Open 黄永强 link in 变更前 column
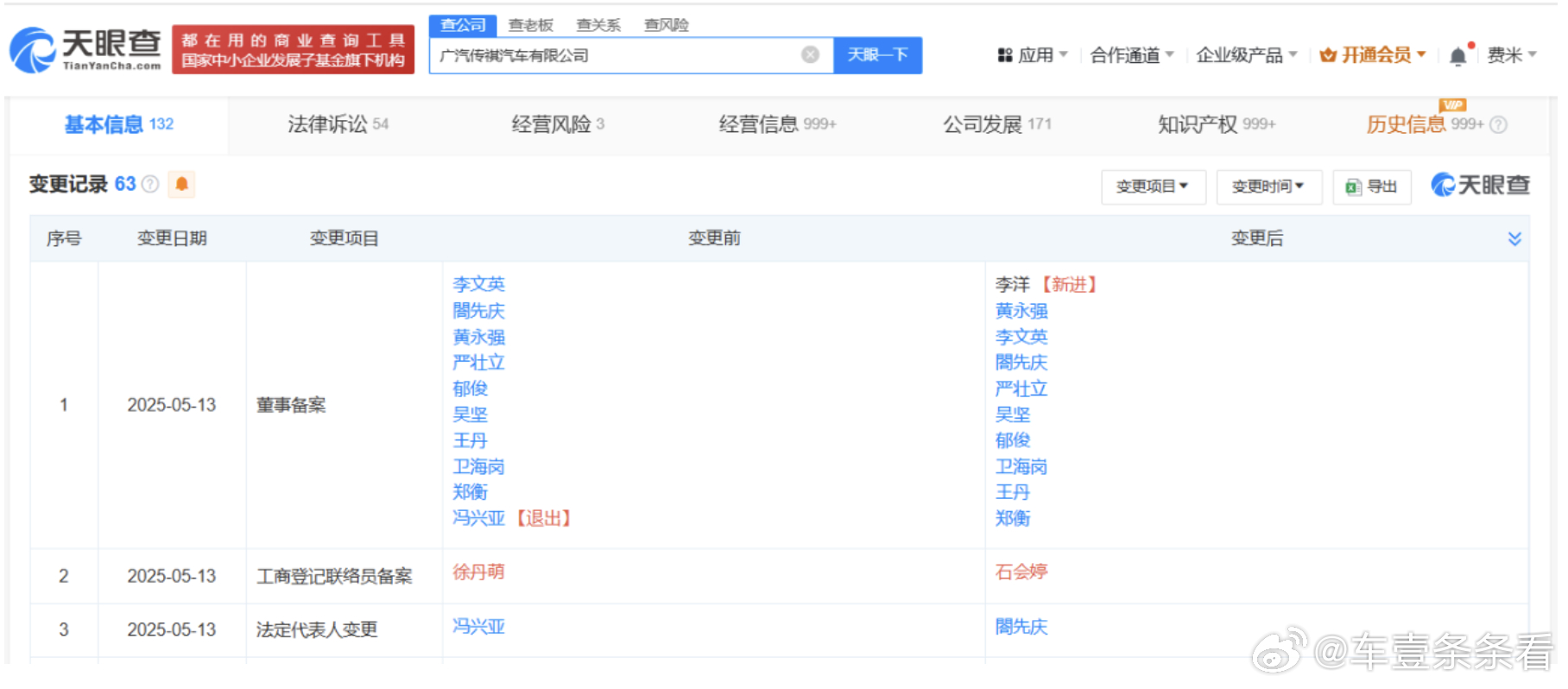Image resolution: width=1568 pixels, height=689 pixels. (x=478, y=337)
